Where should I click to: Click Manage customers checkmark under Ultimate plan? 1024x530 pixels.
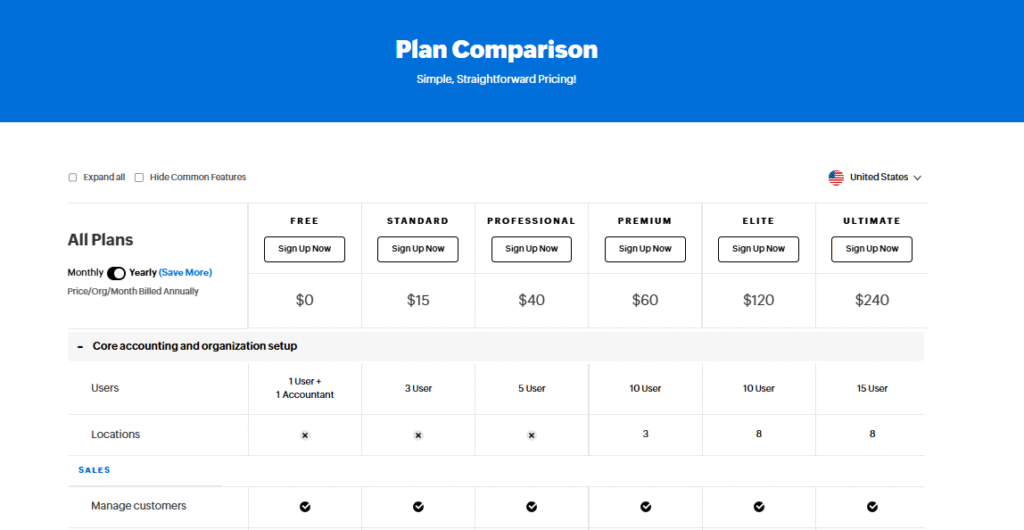tap(872, 507)
